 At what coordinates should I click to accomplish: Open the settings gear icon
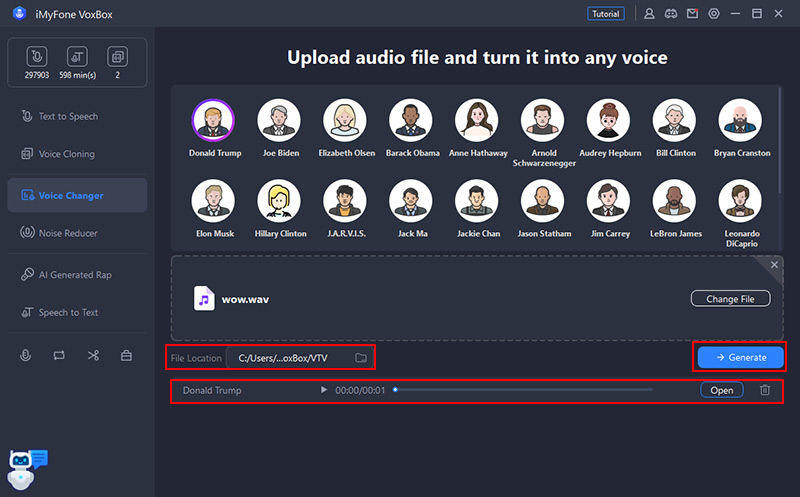714,14
